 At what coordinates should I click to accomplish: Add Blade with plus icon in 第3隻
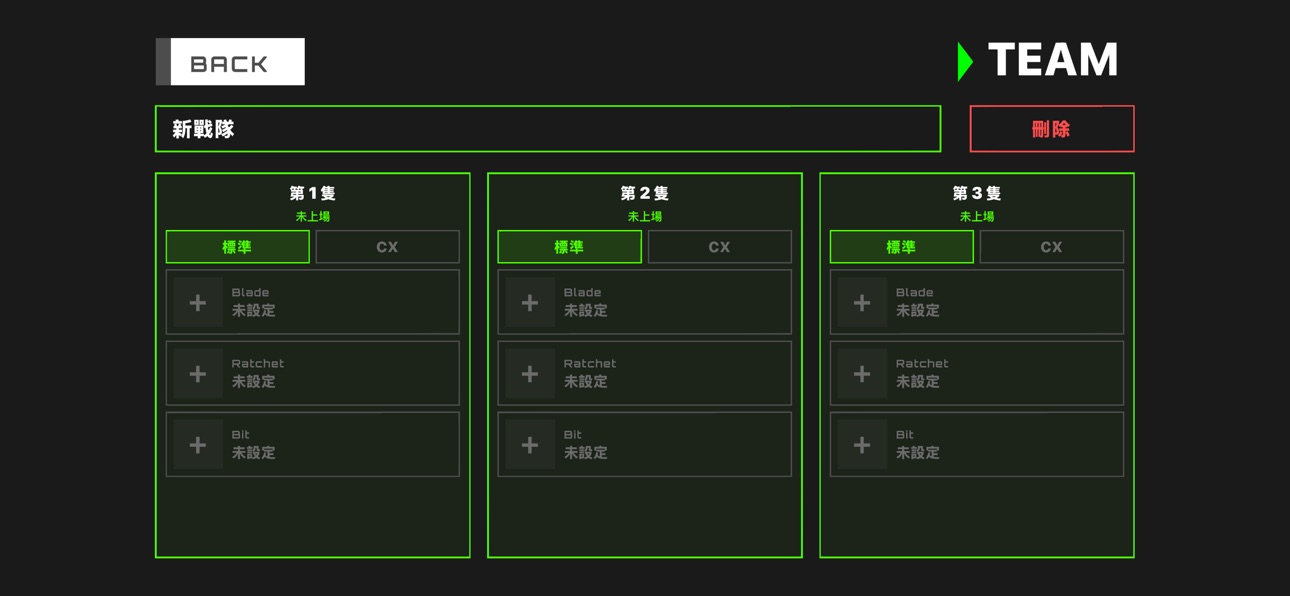862,303
